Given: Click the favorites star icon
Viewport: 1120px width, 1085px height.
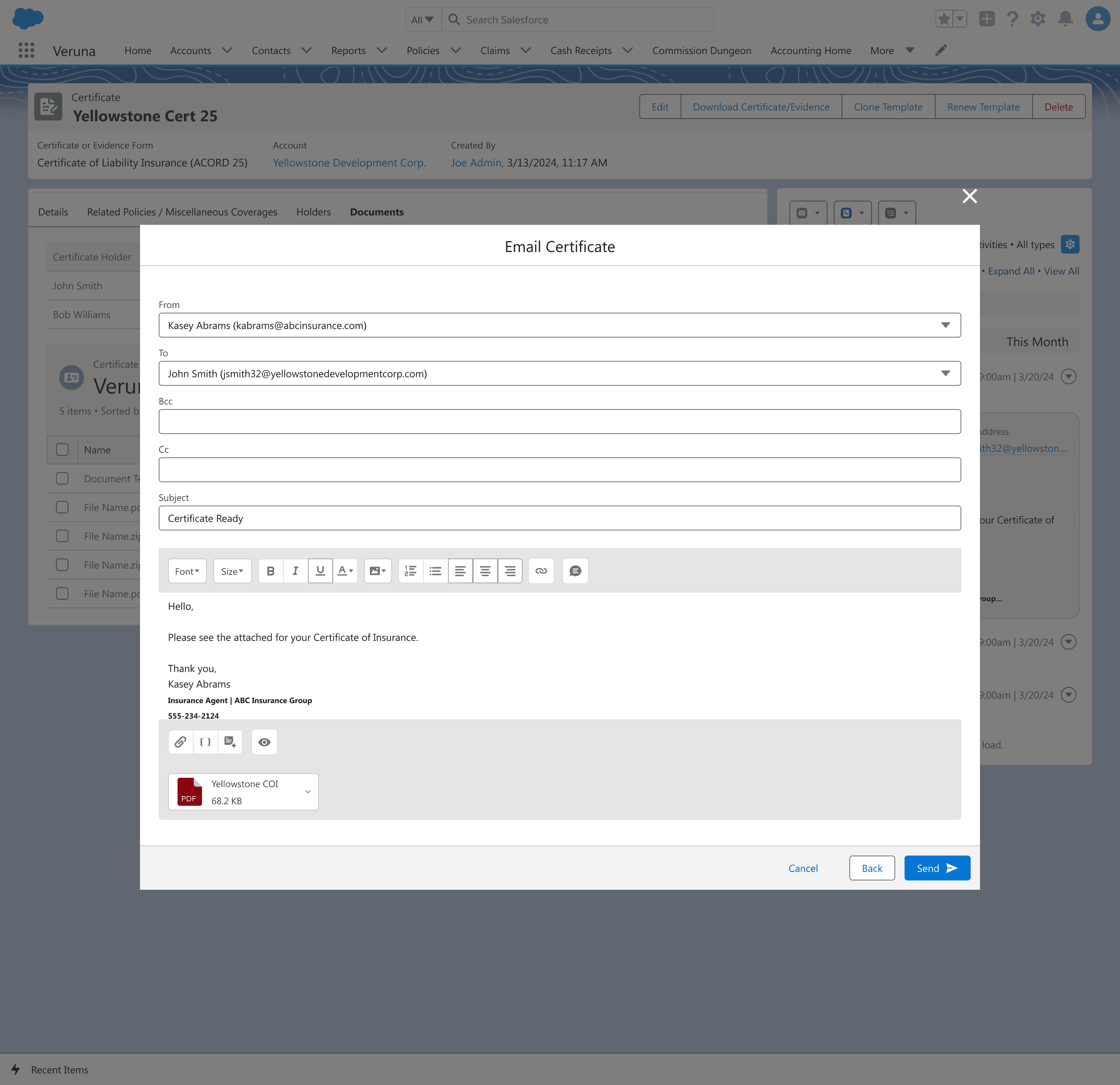Looking at the screenshot, I should [944, 19].
